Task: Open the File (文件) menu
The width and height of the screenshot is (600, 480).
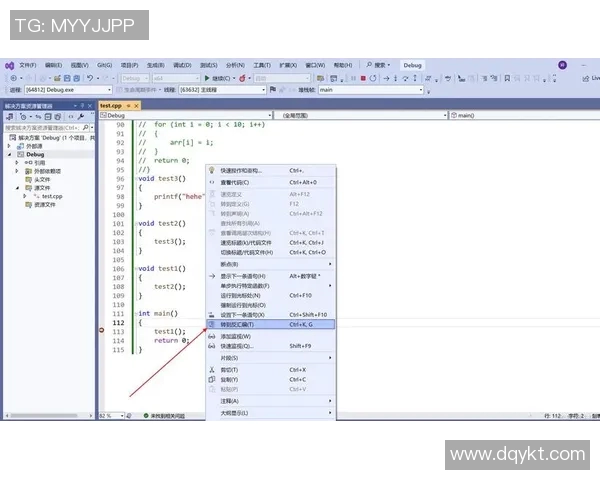Action: pos(27,65)
